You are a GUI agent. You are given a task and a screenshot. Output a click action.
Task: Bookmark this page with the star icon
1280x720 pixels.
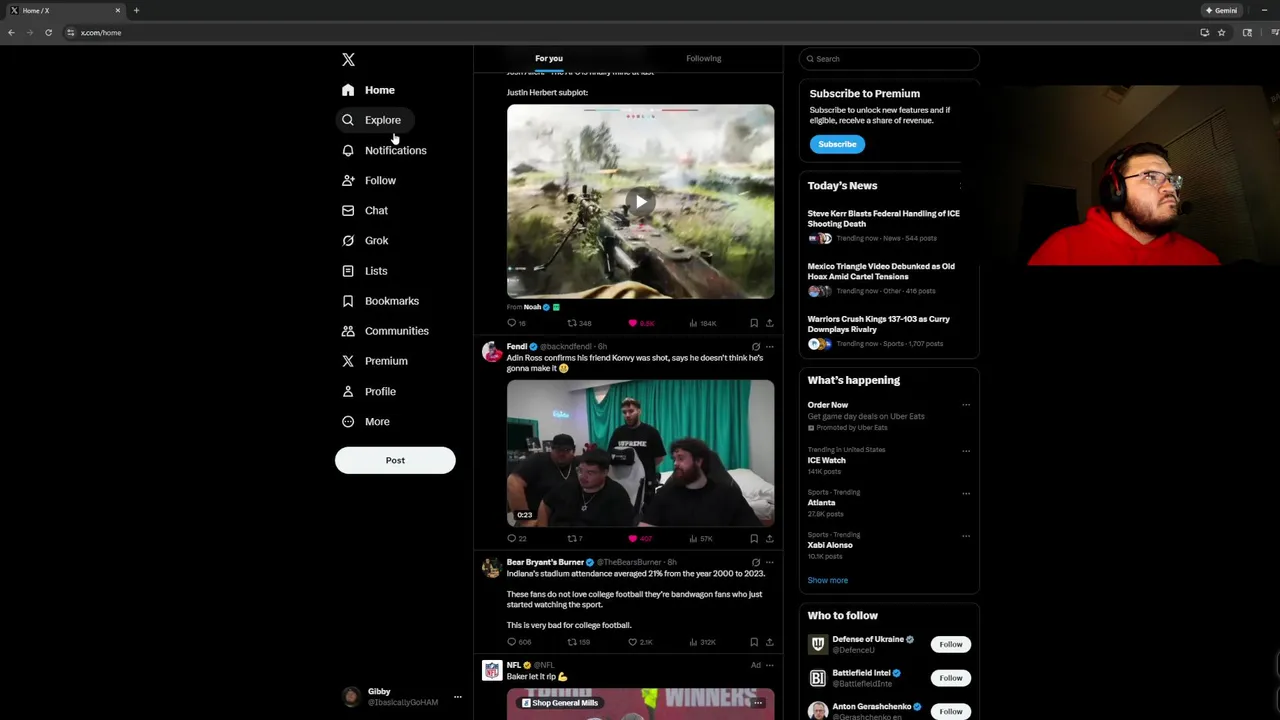tap(1221, 32)
